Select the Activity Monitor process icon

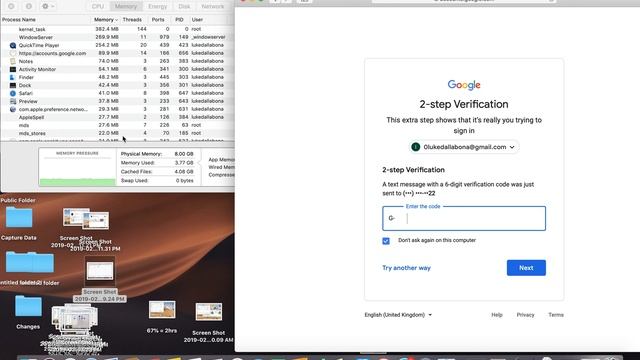click(13, 69)
